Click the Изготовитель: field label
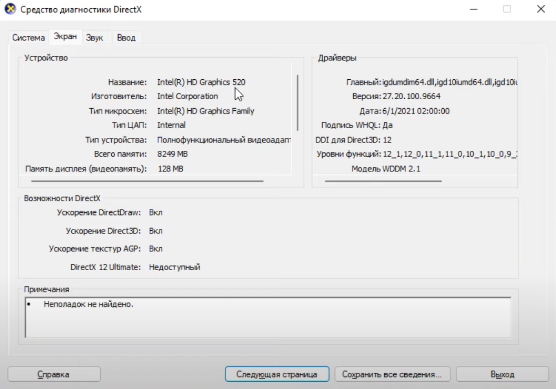 coord(119,96)
